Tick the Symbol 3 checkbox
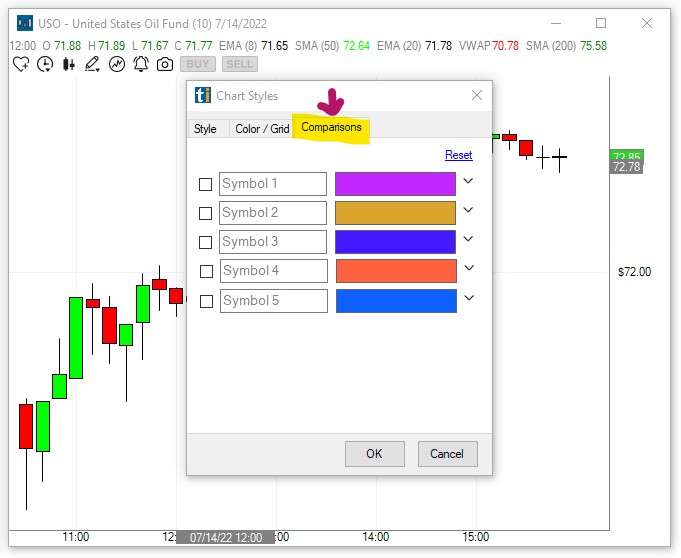The height and width of the screenshot is (558, 681). (x=206, y=242)
